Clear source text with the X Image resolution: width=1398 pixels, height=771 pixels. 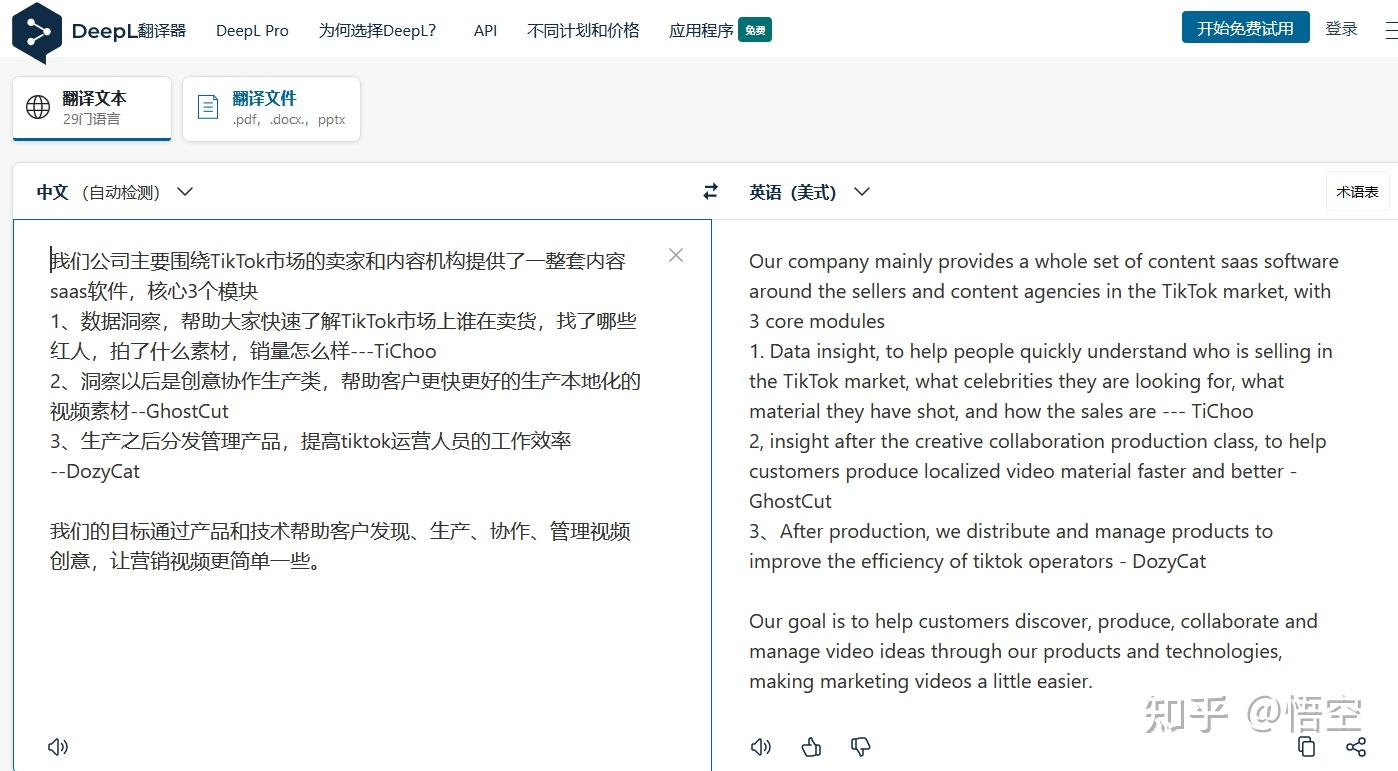[x=675, y=255]
